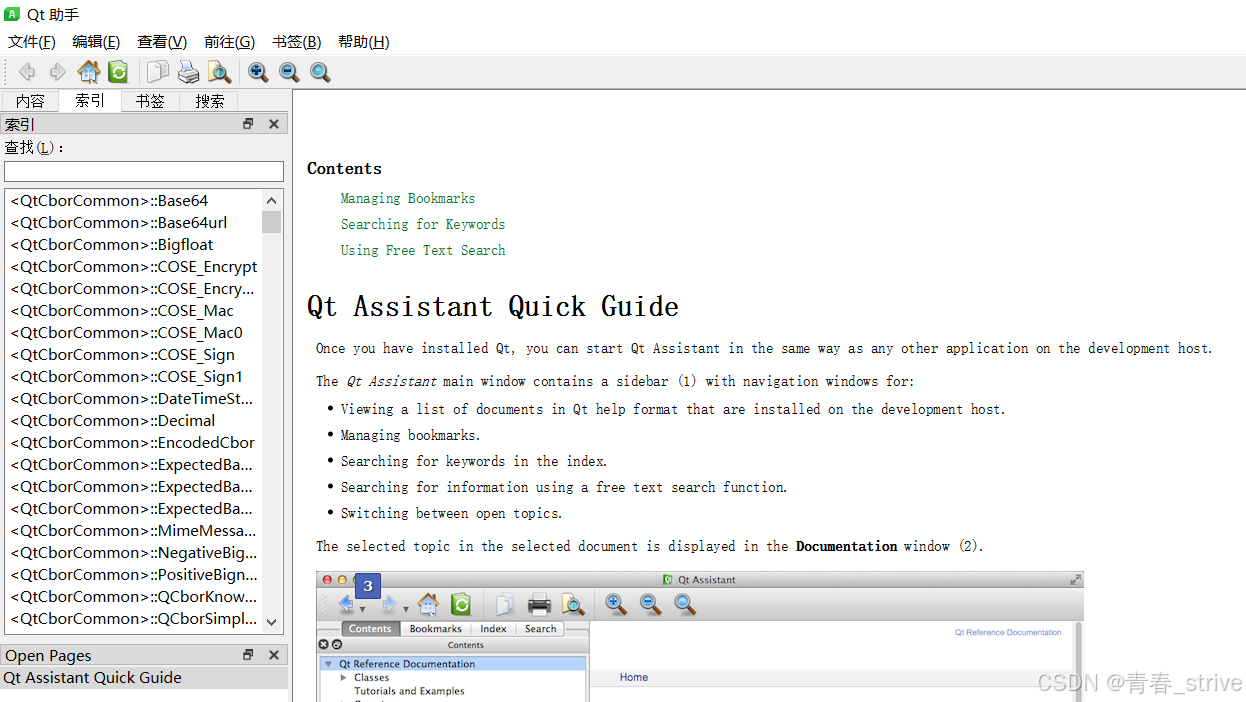This screenshot has height=702, width=1246.
Task: Select <QtCborCommon>::PositiveBign... index entry
Action: point(133,574)
